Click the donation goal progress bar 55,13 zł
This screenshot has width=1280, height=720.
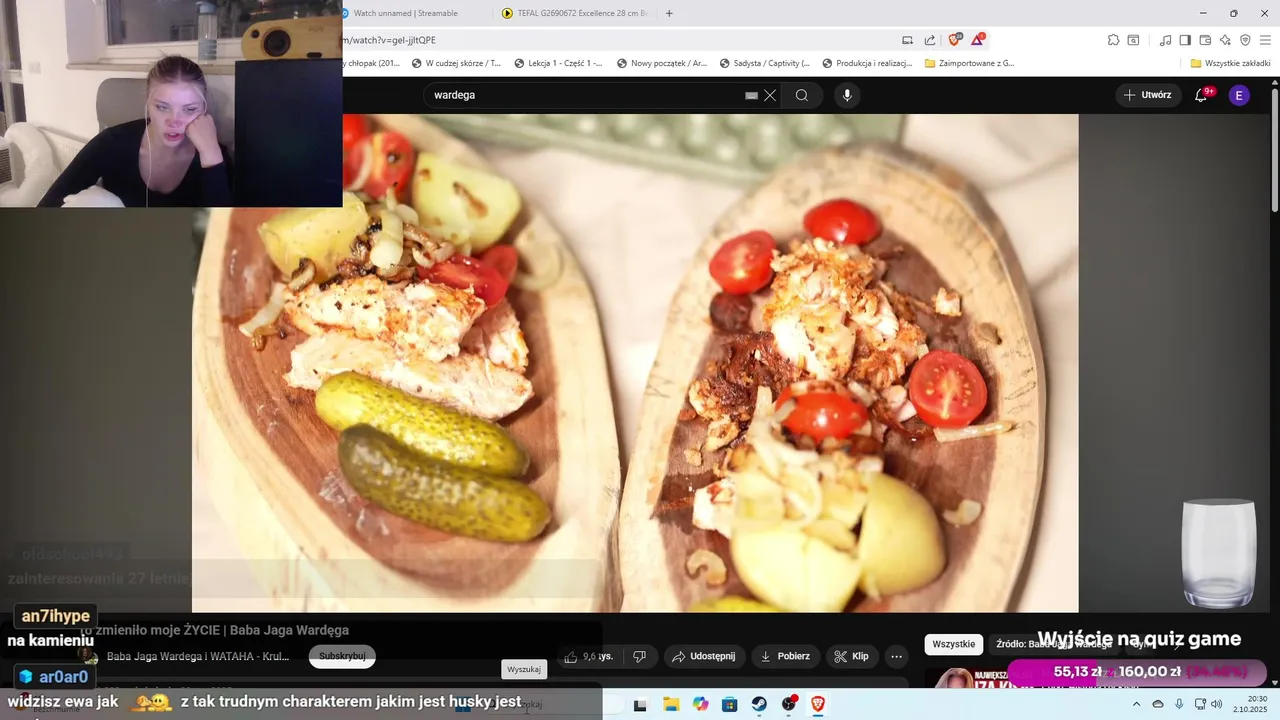[x=1137, y=672]
